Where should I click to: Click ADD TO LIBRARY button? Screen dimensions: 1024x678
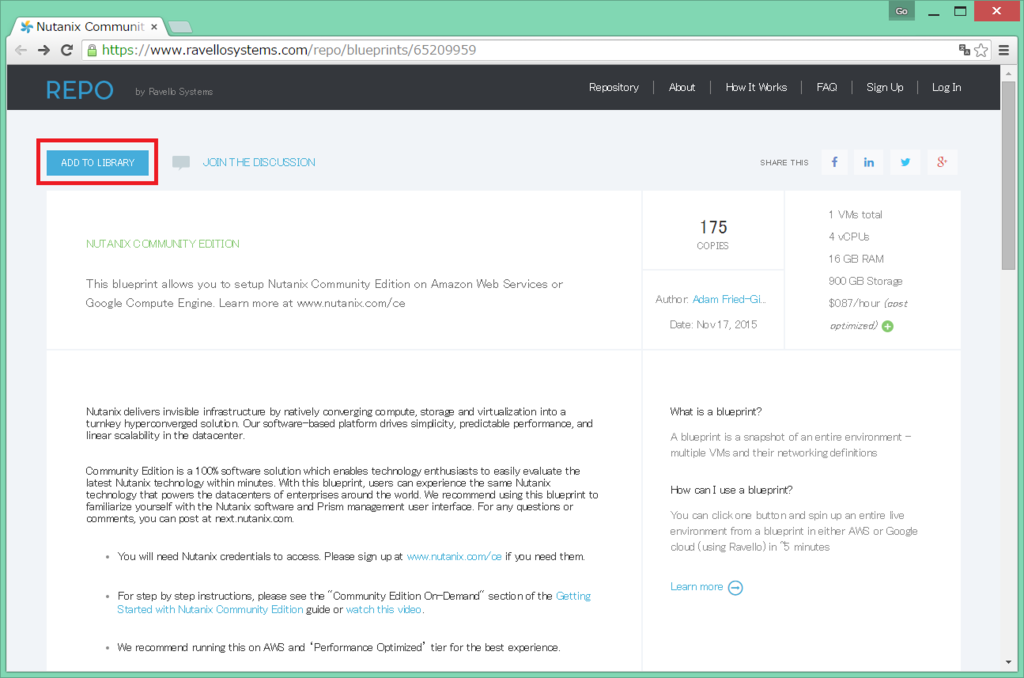click(97, 162)
